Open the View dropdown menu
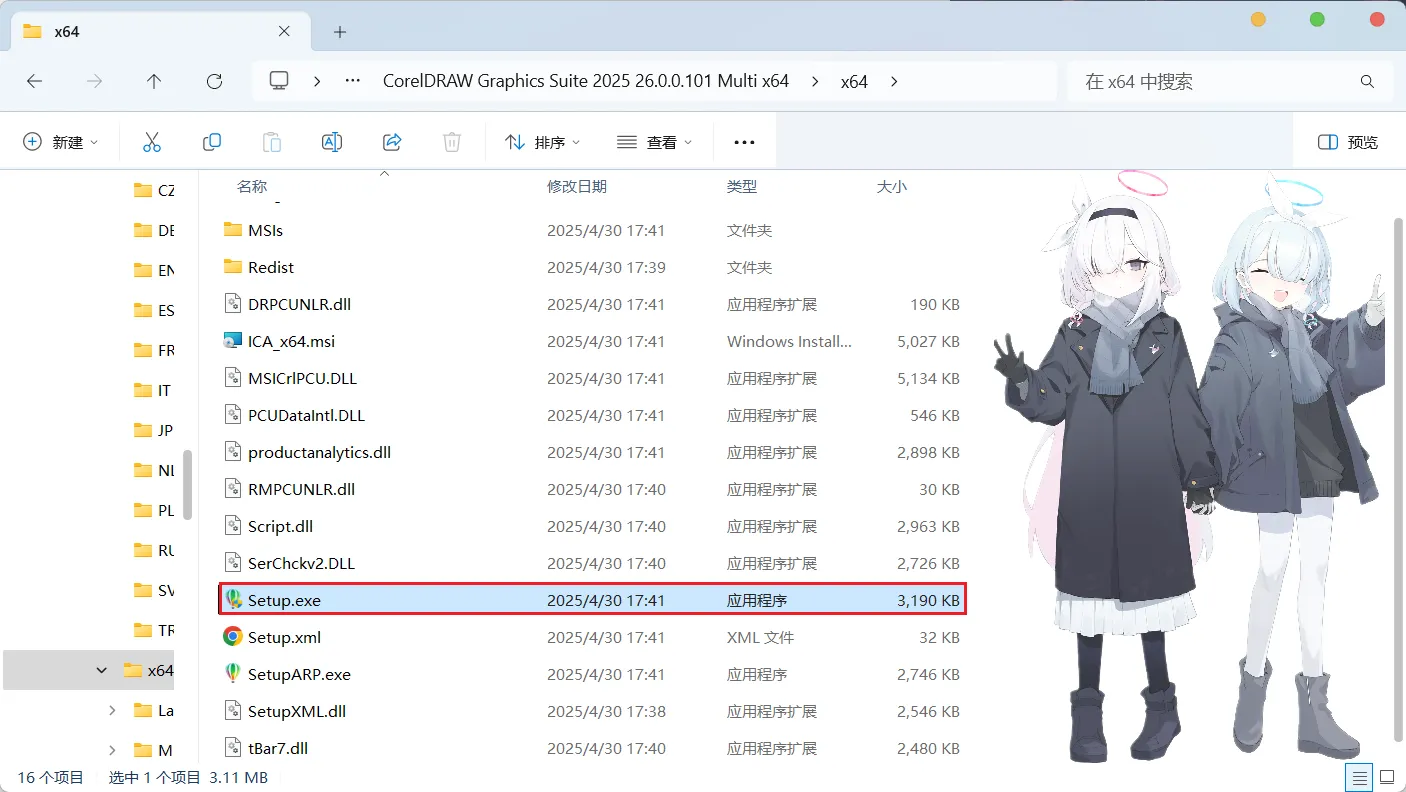This screenshot has width=1406, height=792. click(654, 142)
